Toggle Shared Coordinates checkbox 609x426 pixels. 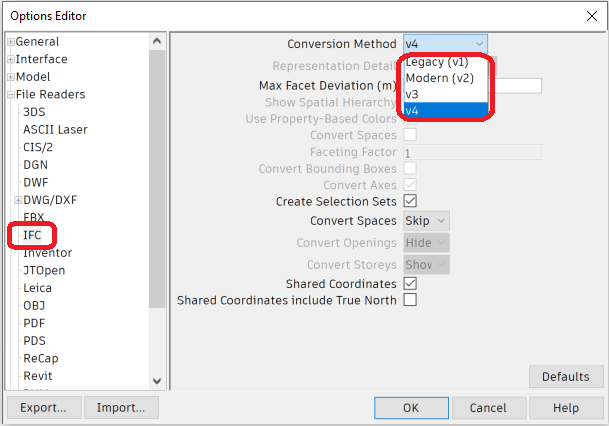410,283
